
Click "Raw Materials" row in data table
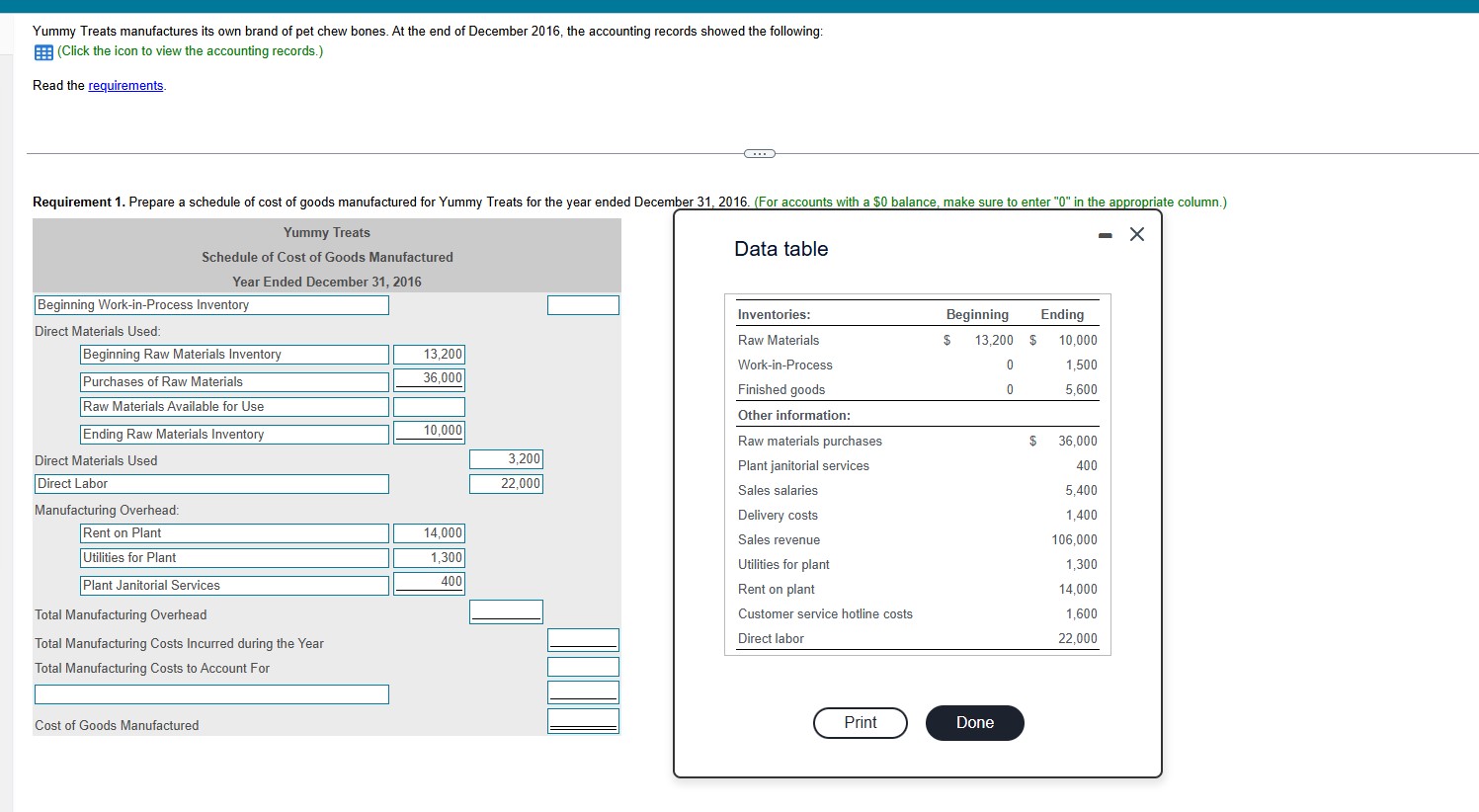tap(918, 340)
